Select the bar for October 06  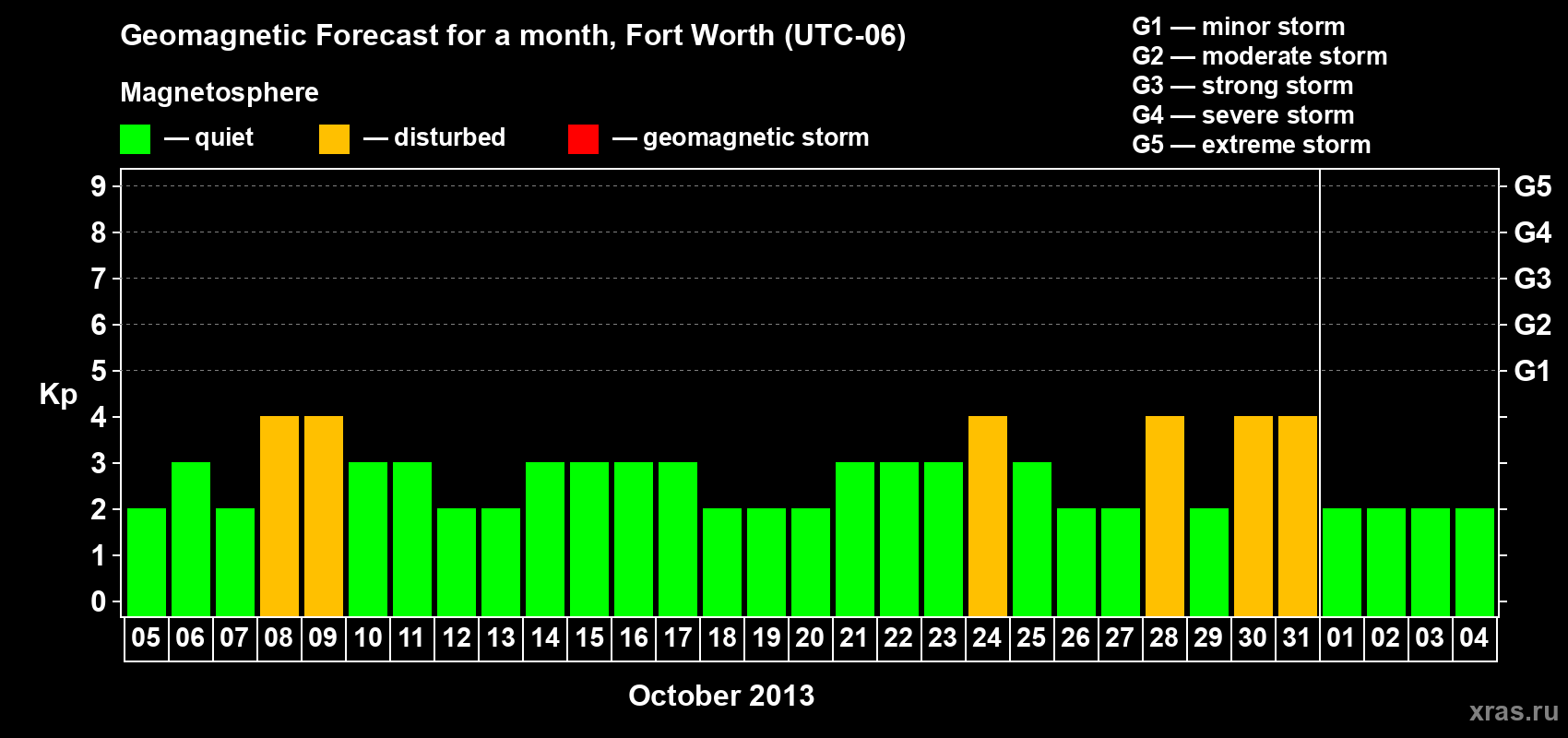tap(191, 539)
